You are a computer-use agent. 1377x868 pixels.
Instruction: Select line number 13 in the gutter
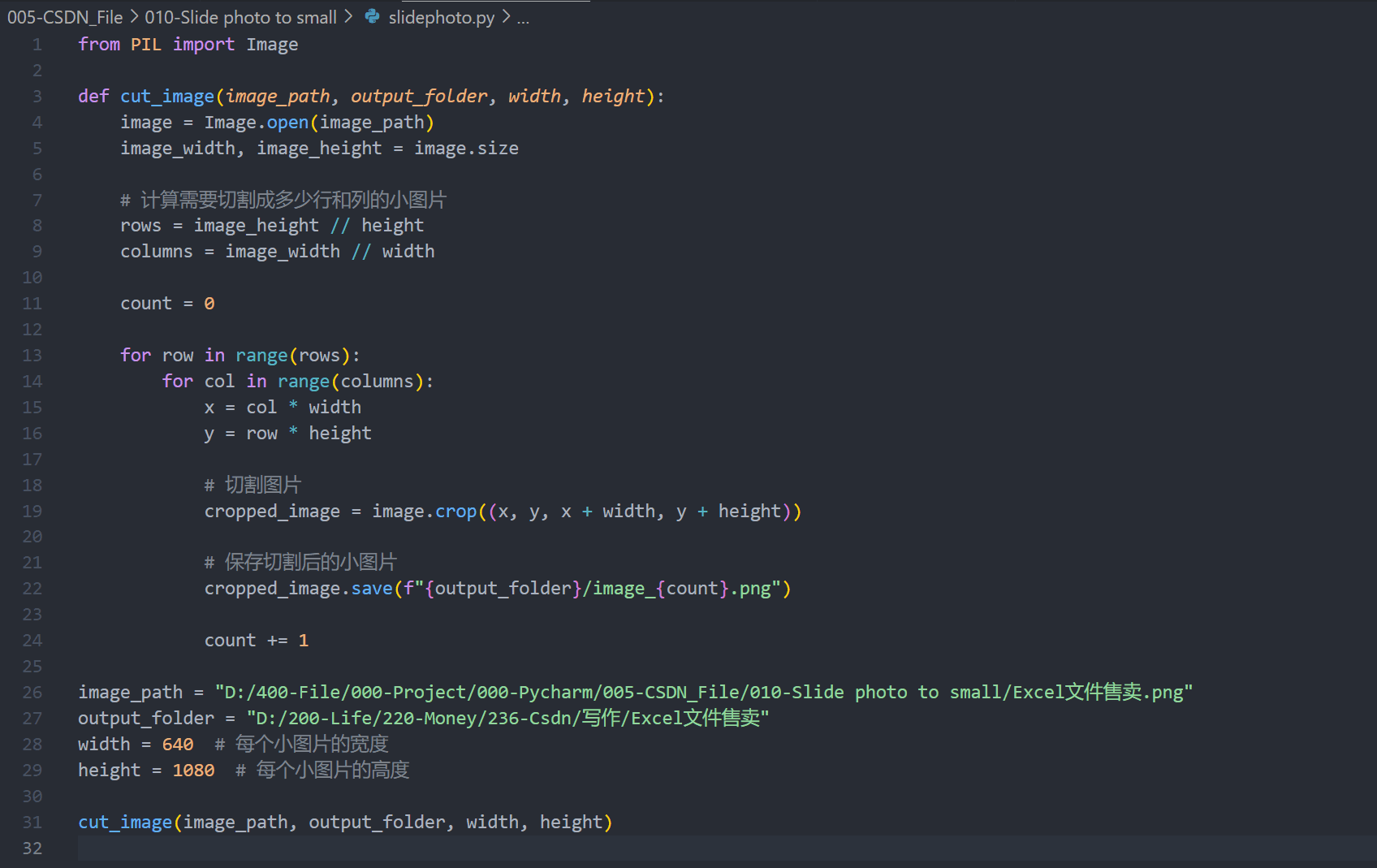pyautogui.click(x=32, y=356)
